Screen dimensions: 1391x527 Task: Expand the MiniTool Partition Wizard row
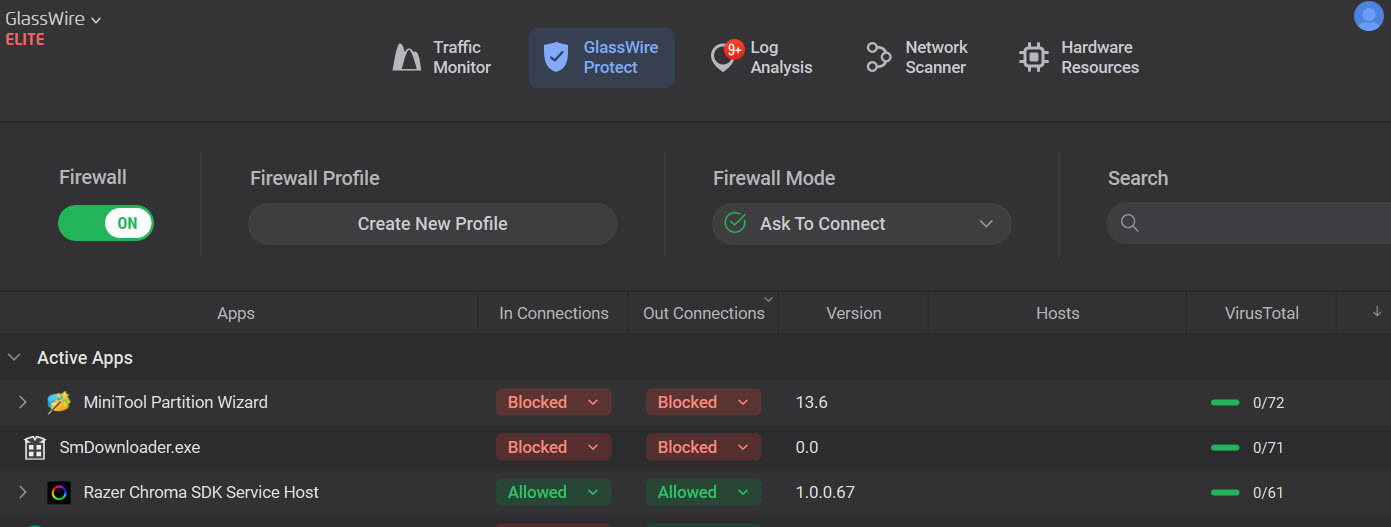click(x=23, y=402)
